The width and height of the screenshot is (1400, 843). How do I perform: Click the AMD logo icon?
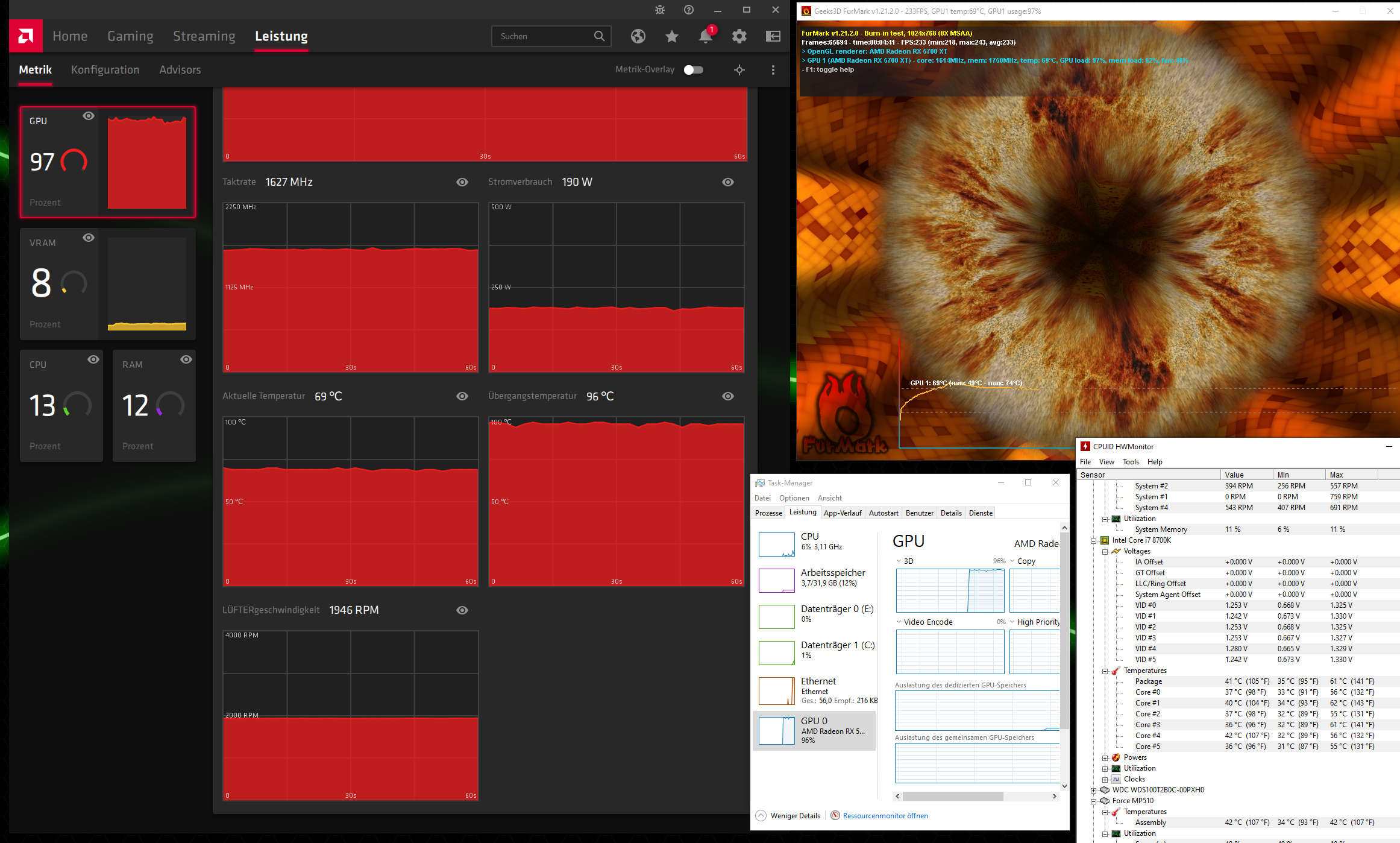click(26, 36)
